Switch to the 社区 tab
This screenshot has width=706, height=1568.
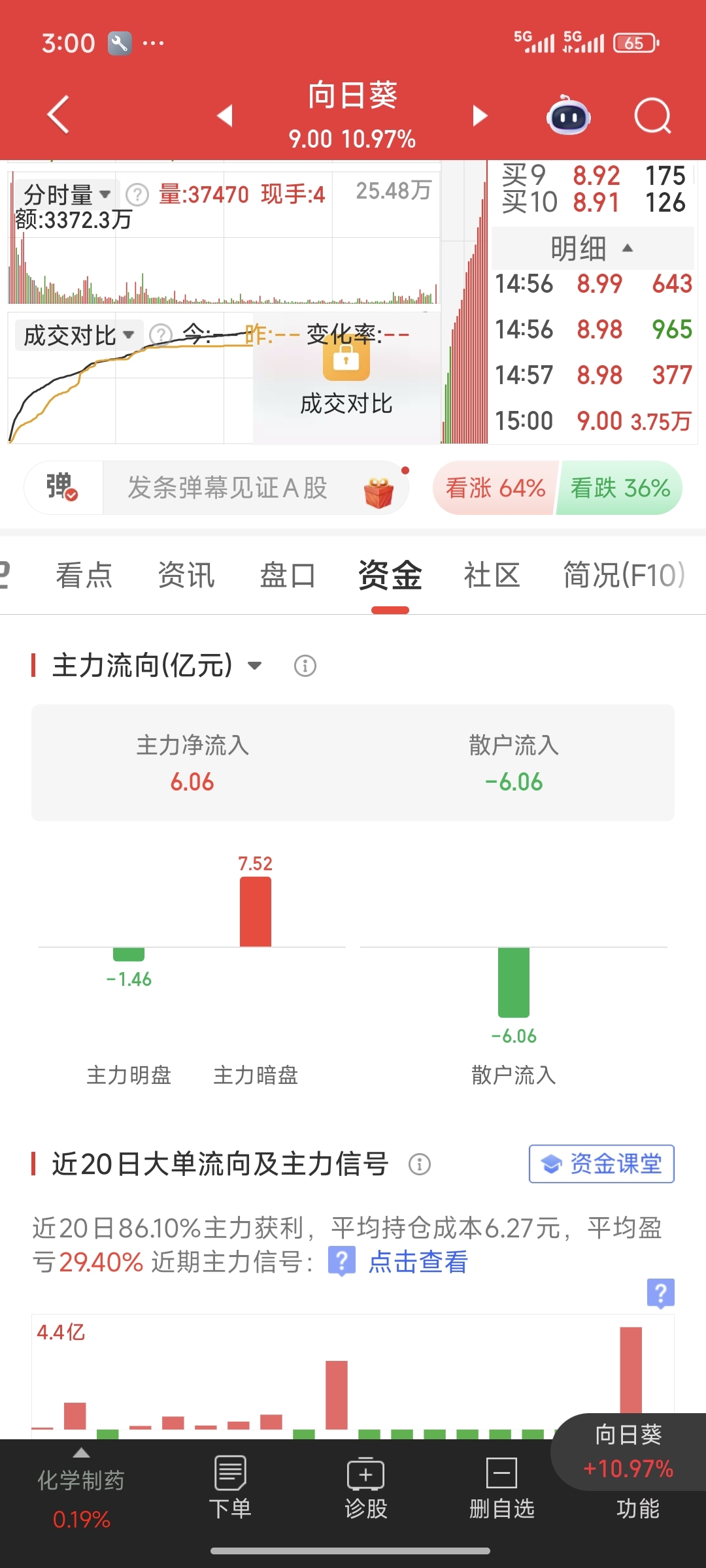coord(492,576)
